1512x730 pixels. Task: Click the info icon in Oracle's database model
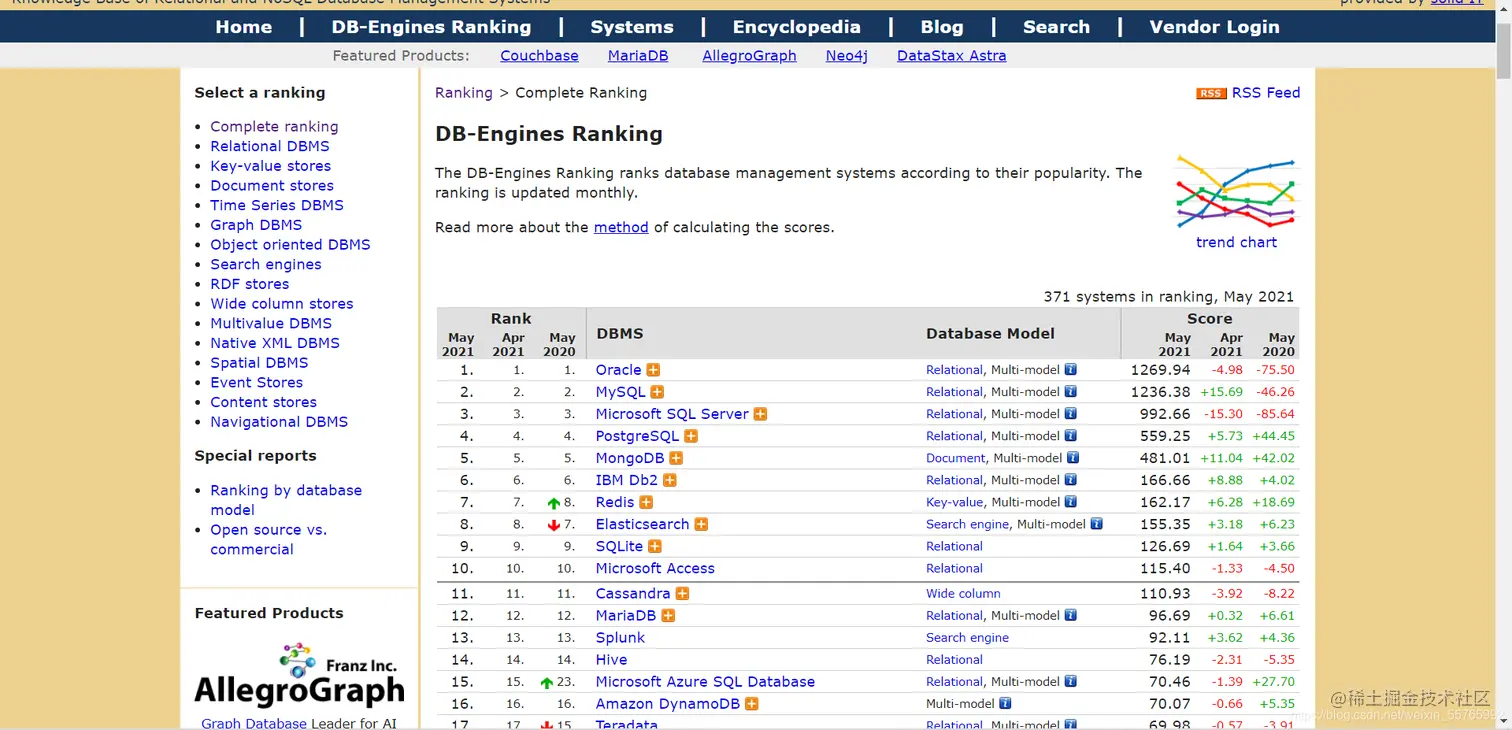point(1071,370)
